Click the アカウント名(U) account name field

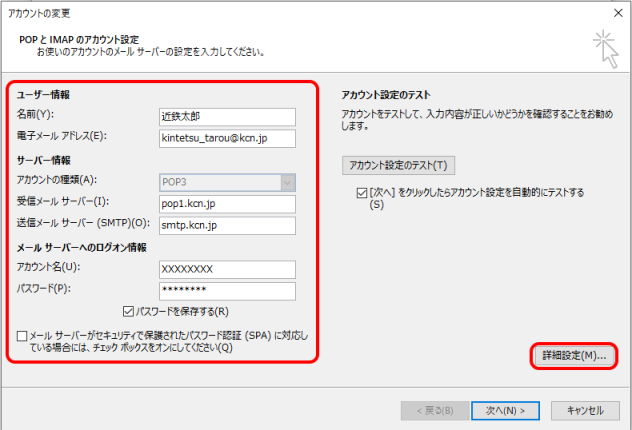tap(227, 269)
